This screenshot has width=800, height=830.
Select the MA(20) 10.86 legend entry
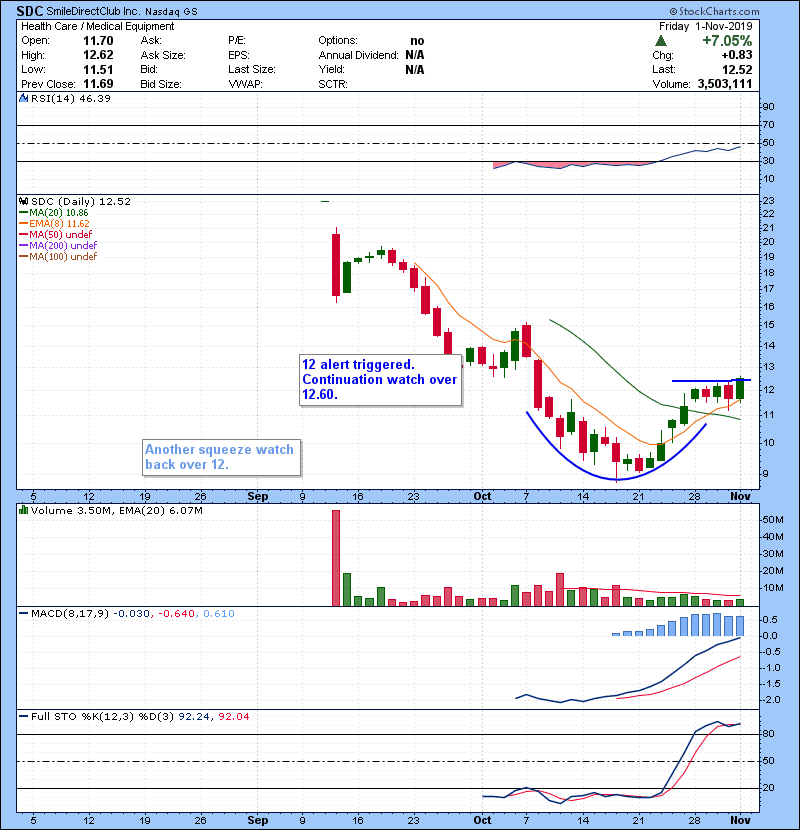(53, 213)
